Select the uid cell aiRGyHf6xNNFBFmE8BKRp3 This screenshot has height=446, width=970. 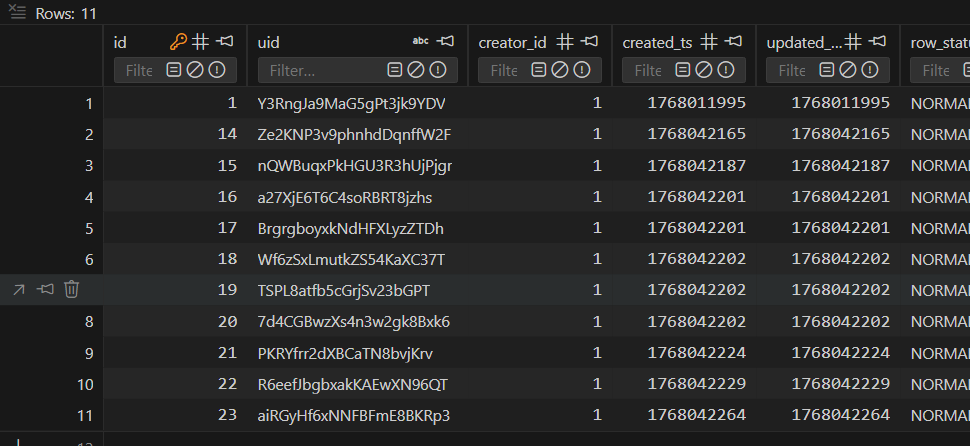(x=353, y=415)
